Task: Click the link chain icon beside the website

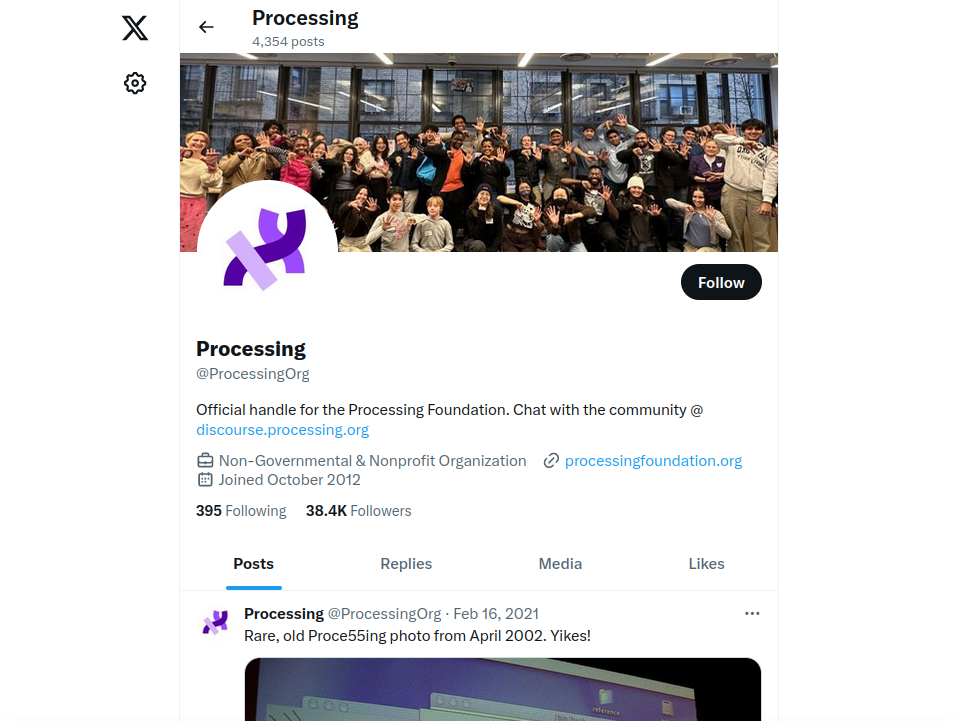Action: pyautogui.click(x=551, y=460)
